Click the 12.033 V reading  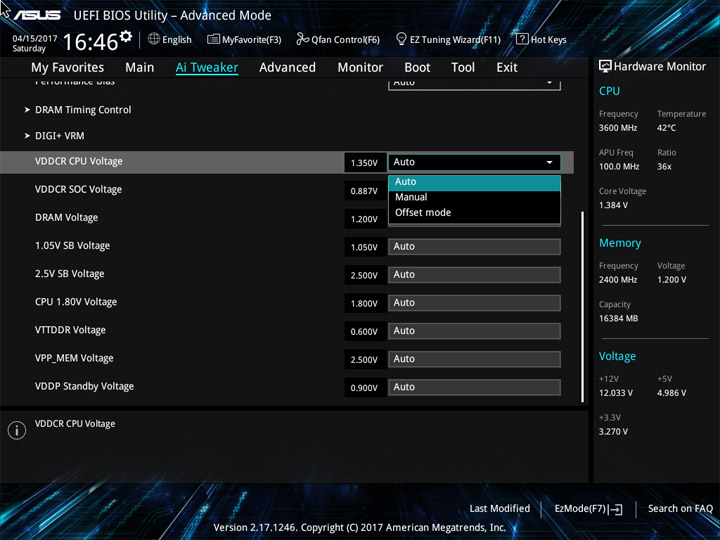(615, 393)
